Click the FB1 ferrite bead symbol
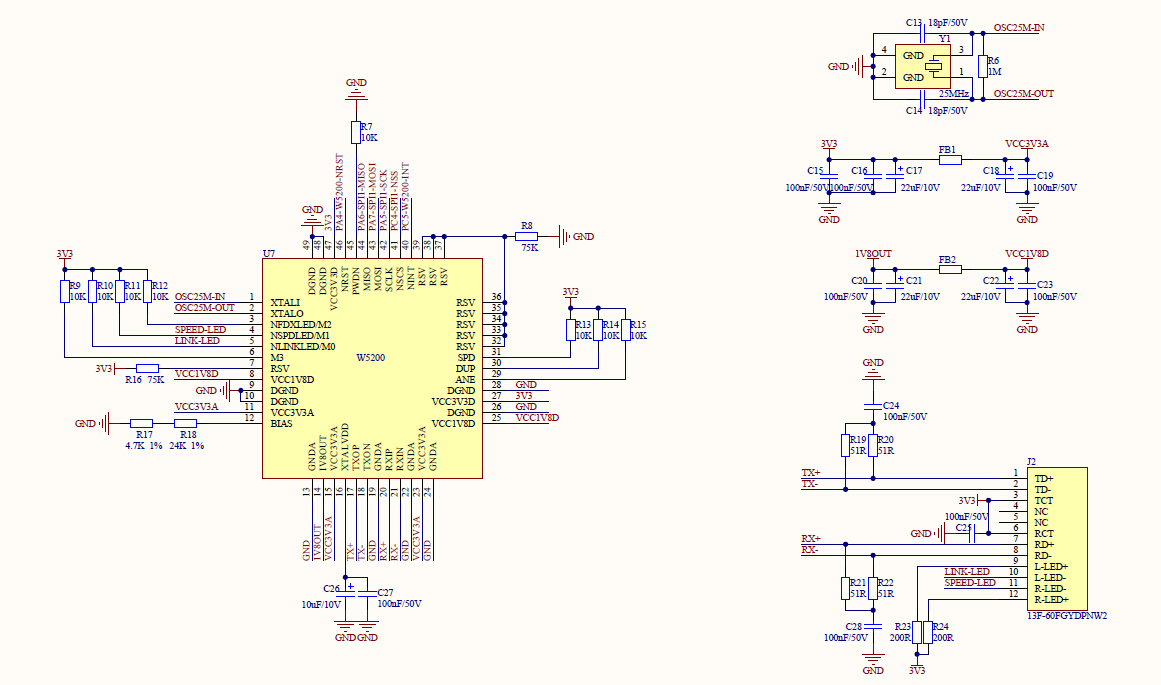The image size is (1161, 685). [949, 159]
